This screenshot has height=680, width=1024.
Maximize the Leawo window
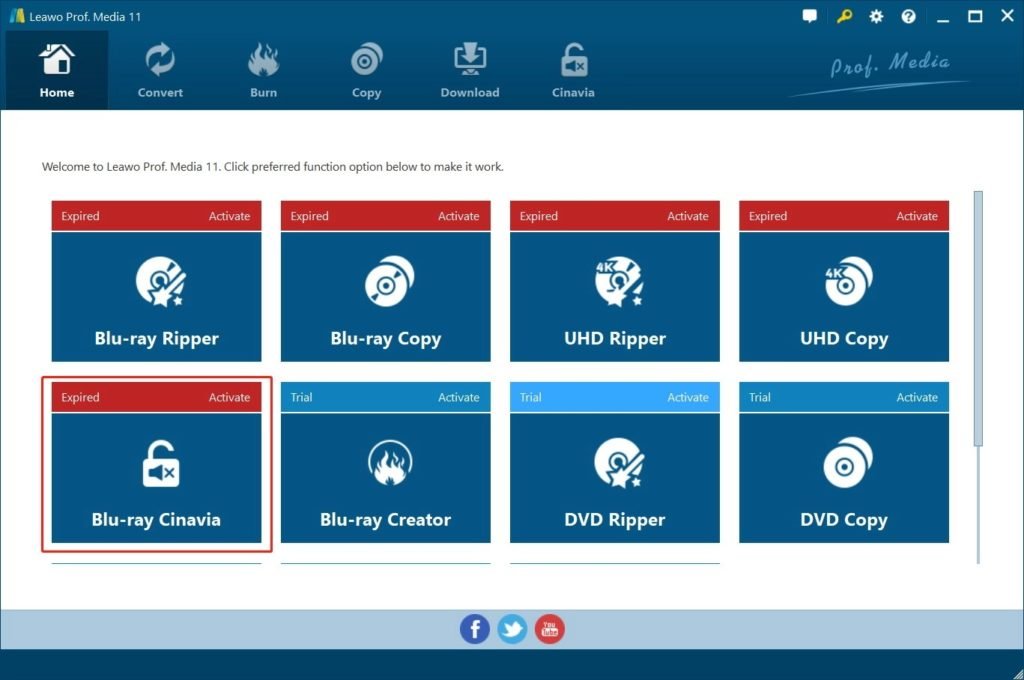975,16
